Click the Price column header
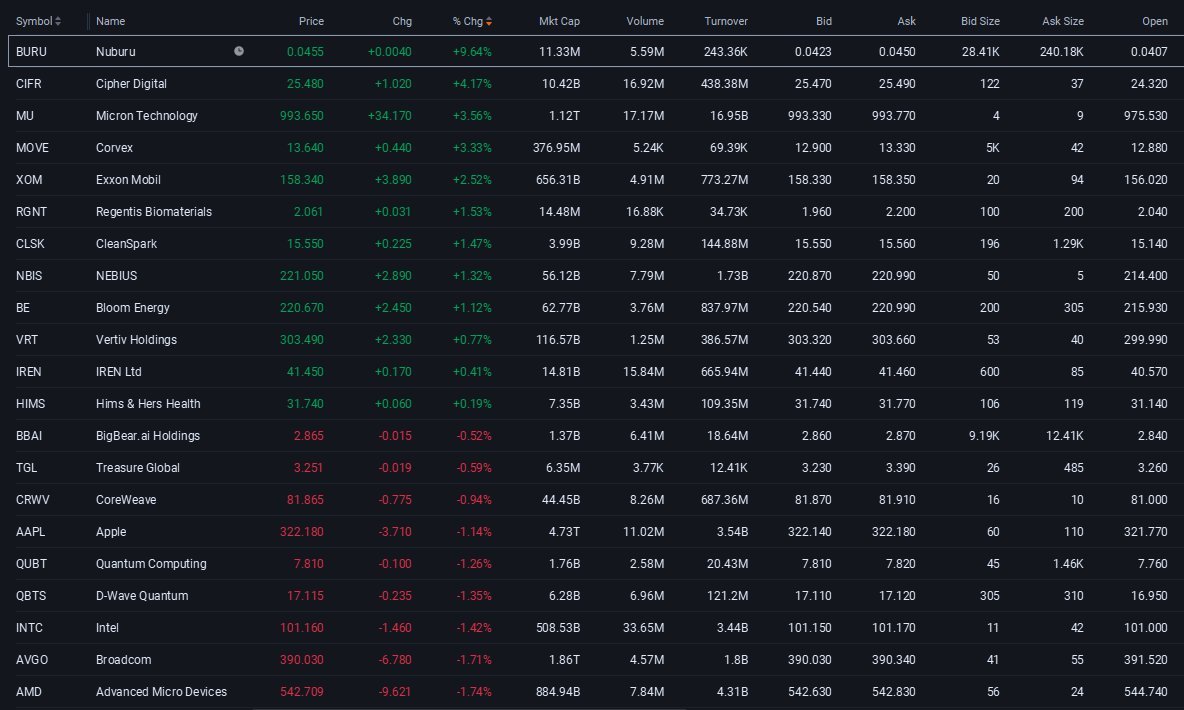 click(x=311, y=21)
